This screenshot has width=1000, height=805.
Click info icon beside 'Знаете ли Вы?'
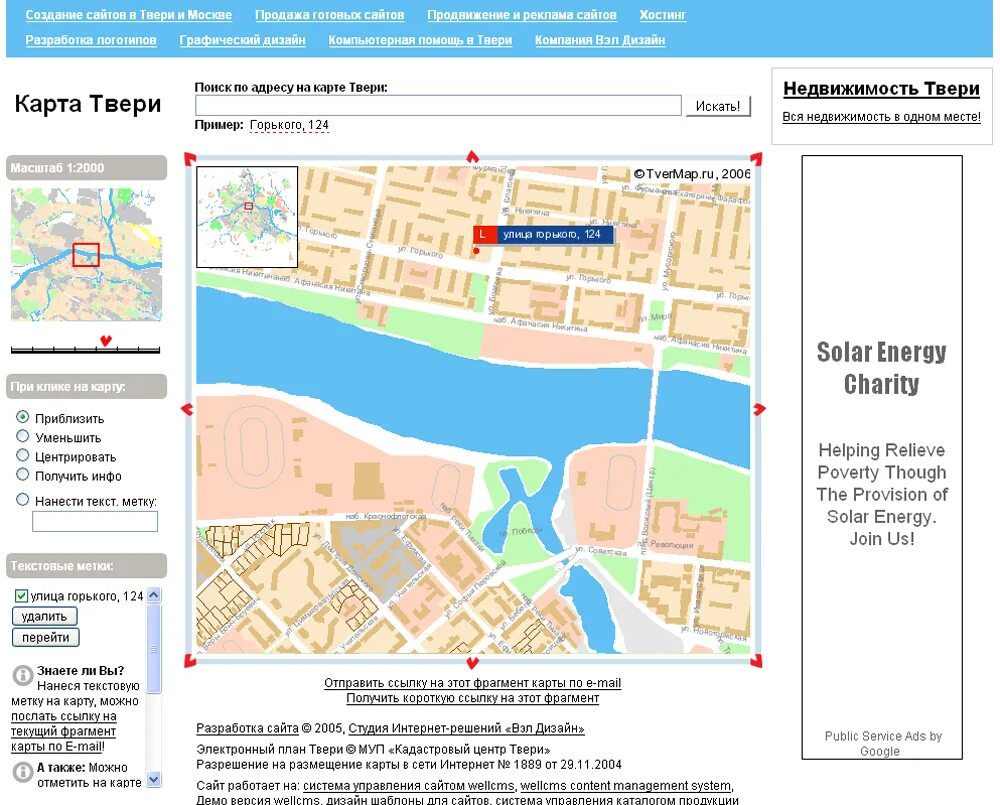22,675
